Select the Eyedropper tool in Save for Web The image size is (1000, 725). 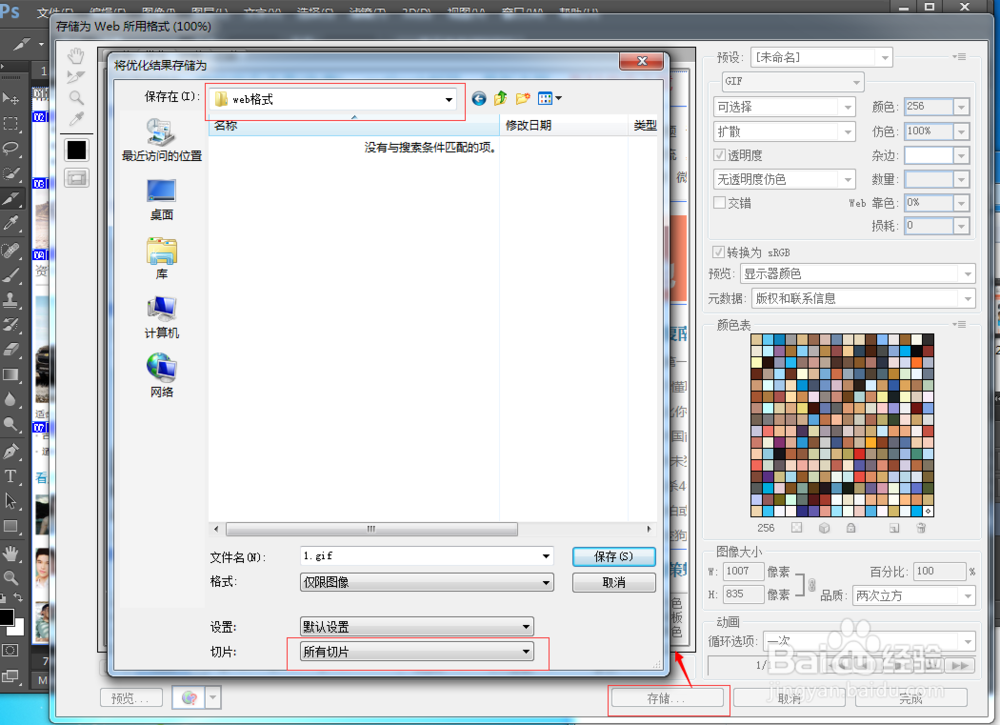coord(76,117)
